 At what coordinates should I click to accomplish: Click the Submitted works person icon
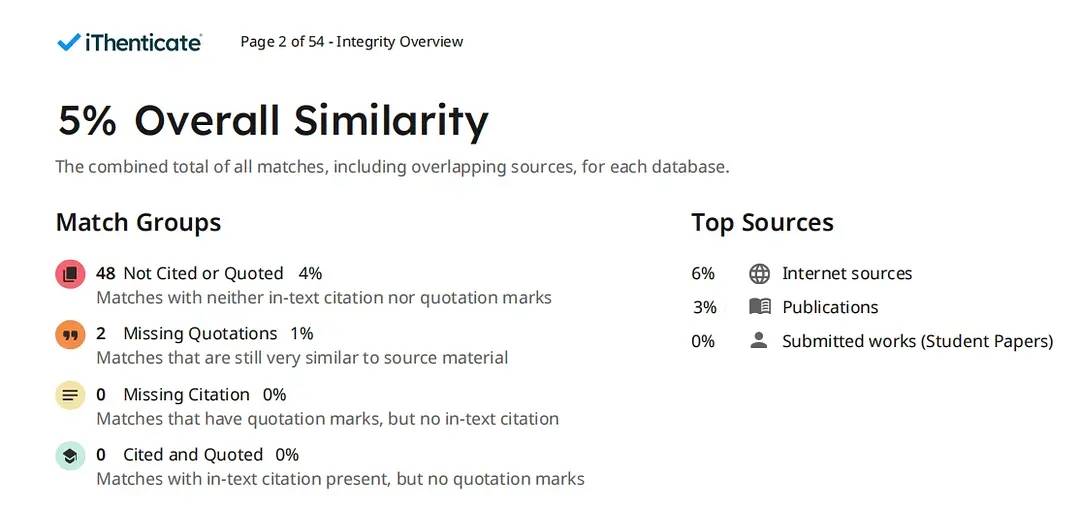point(760,341)
